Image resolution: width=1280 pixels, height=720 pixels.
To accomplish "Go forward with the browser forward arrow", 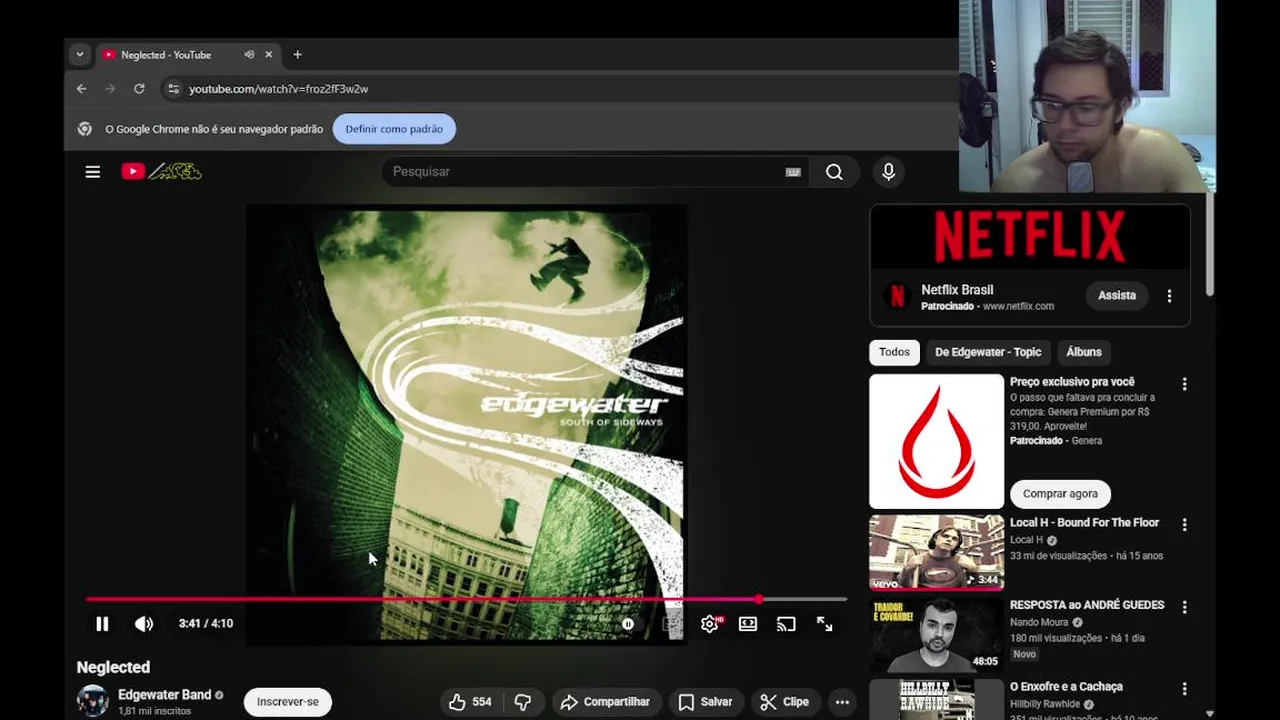I will (x=110, y=89).
